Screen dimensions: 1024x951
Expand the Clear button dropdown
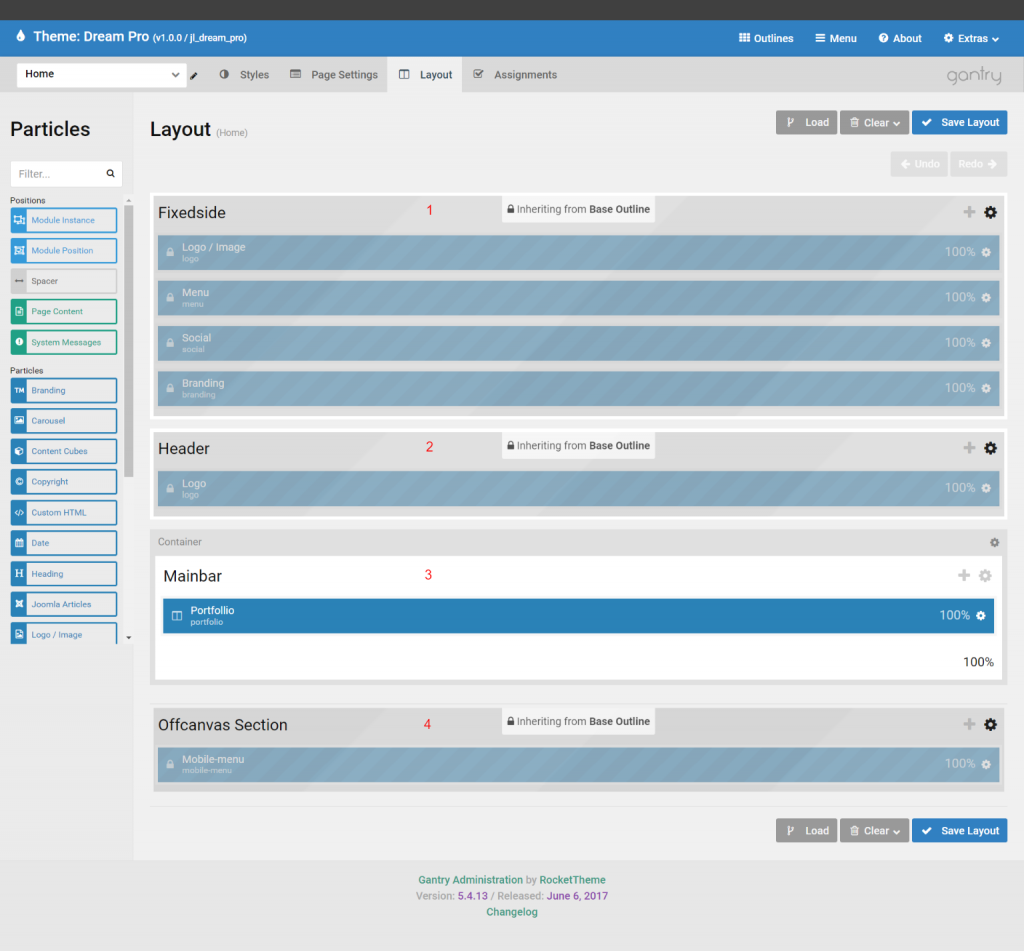pyautogui.click(x=897, y=122)
